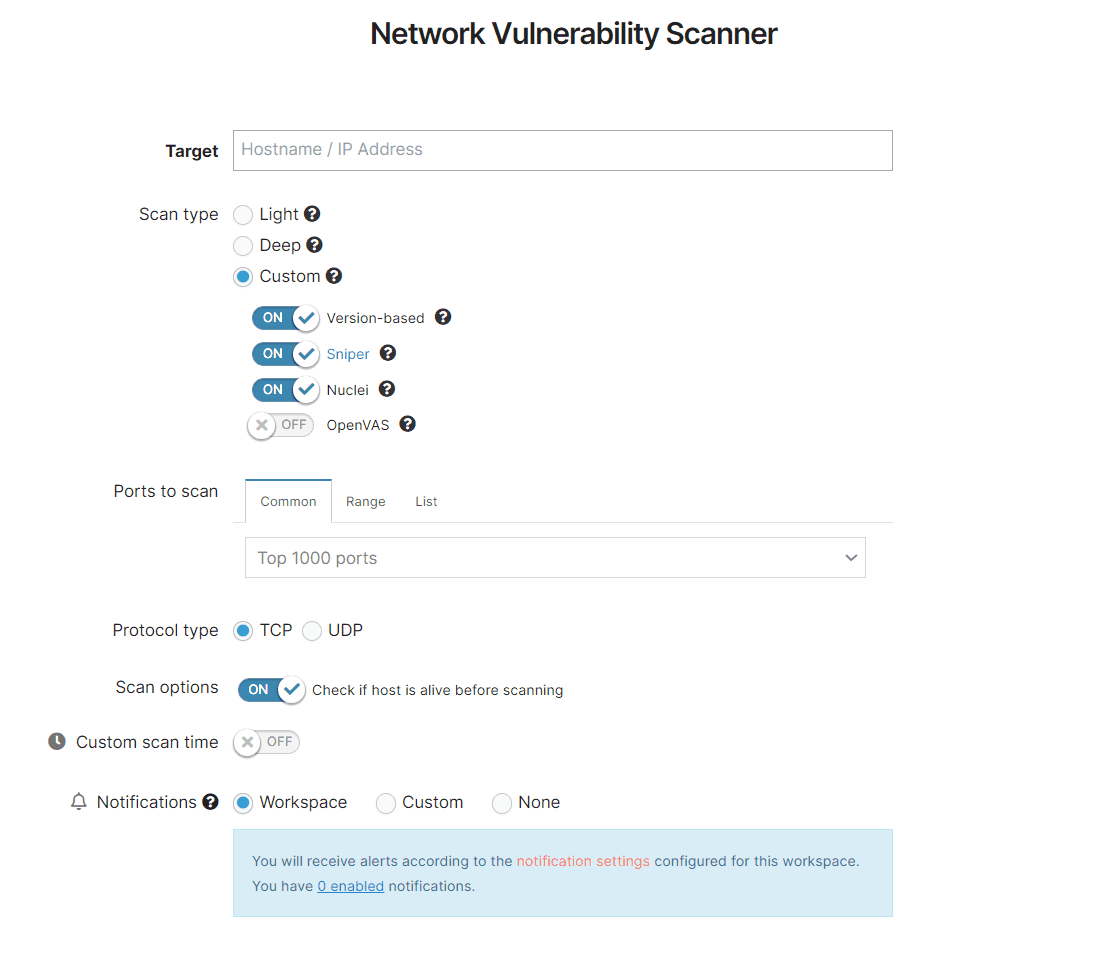
Task: Turn on the OpenVAS toggle
Action: pyautogui.click(x=280, y=424)
